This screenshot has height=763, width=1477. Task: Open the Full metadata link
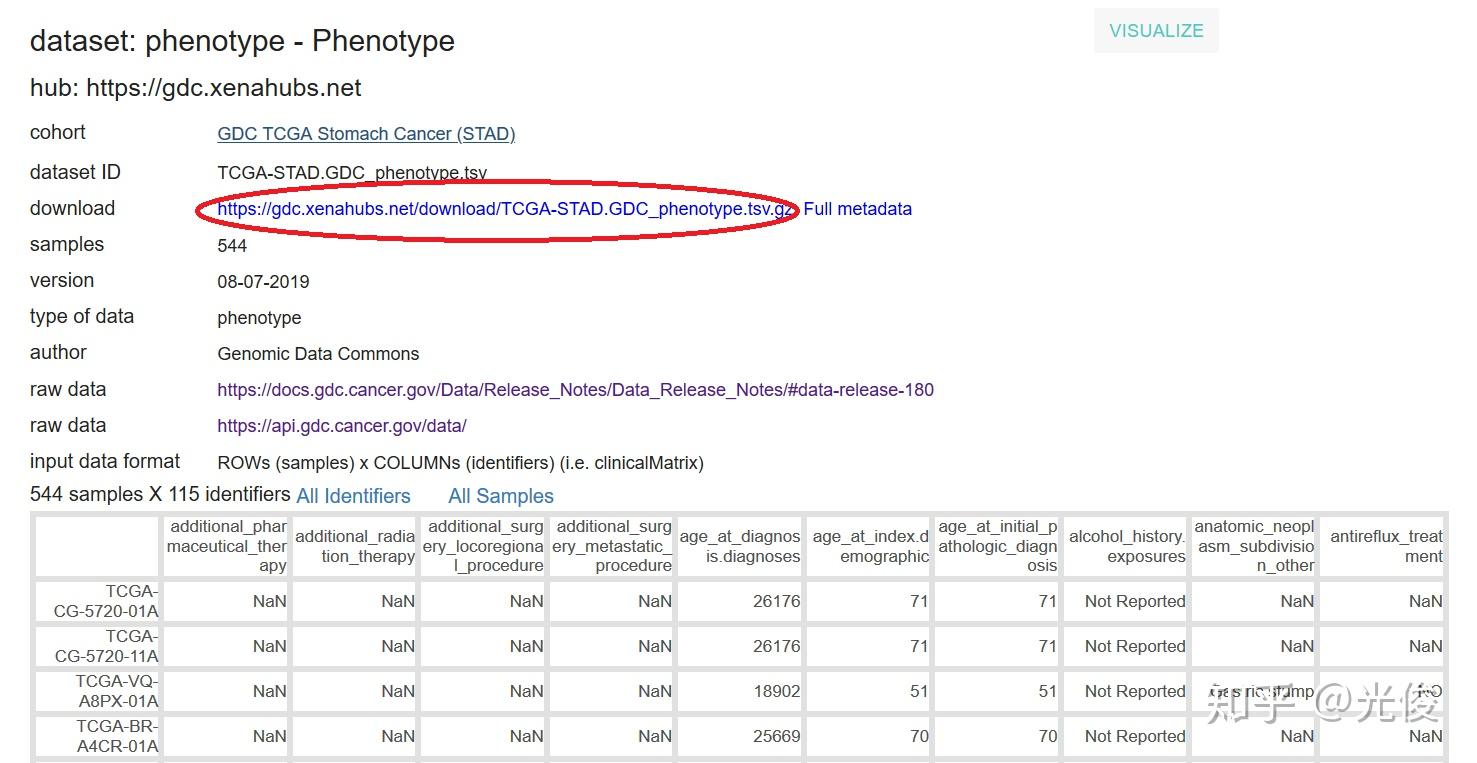857,209
